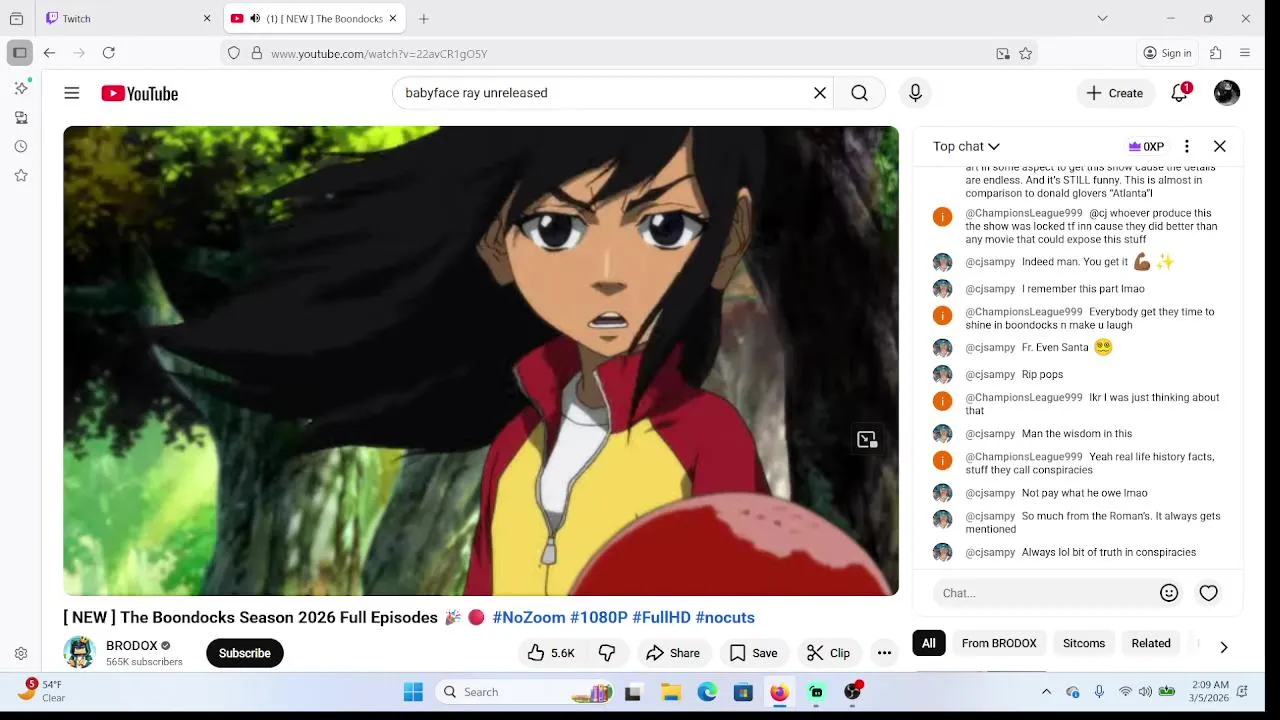Image resolution: width=1280 pixels, height=720 pixels.
Task: Open the tracking protection shield
Action: click(234, 53)
